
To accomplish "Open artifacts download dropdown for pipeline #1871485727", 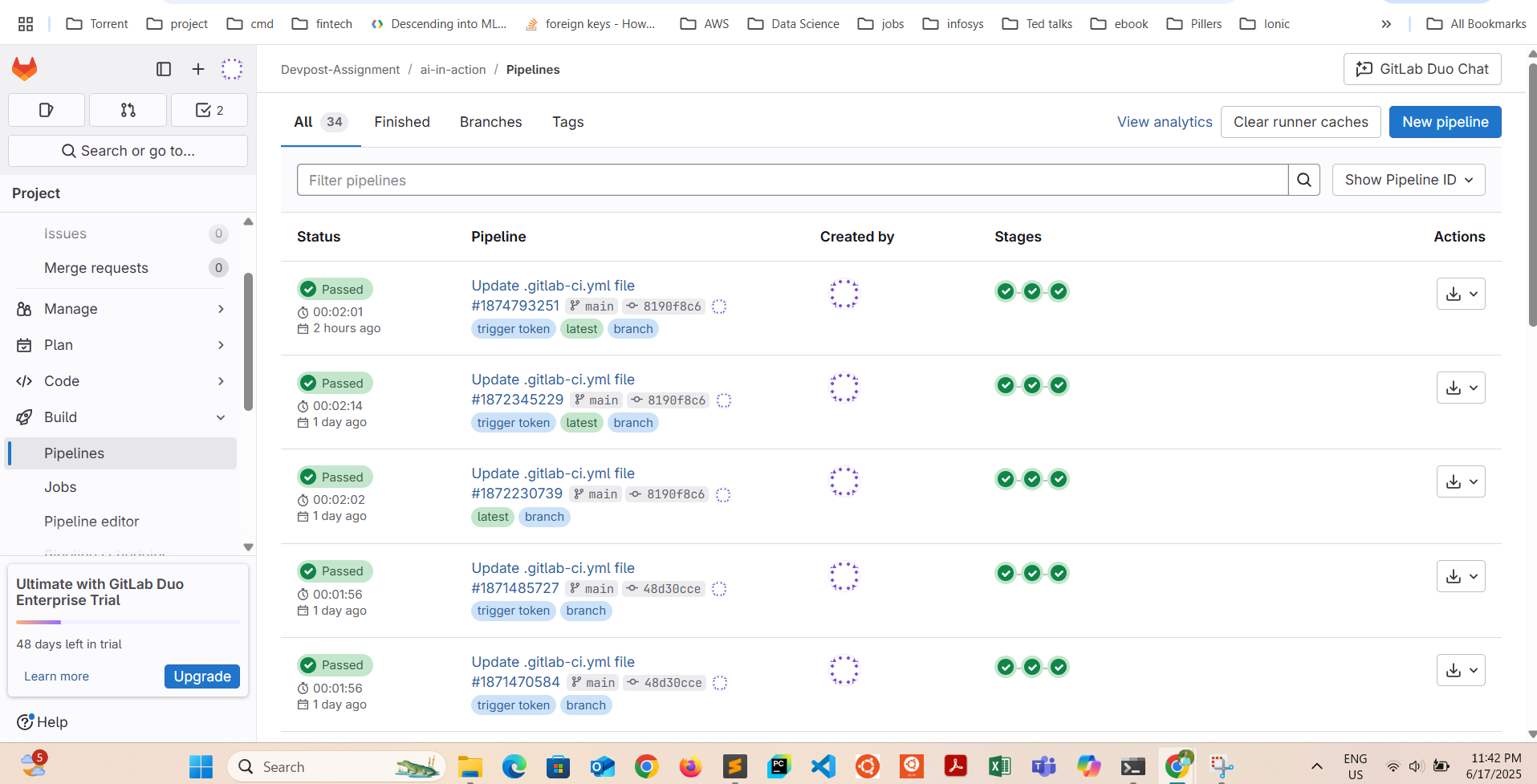I will [x=1461, y=576].
